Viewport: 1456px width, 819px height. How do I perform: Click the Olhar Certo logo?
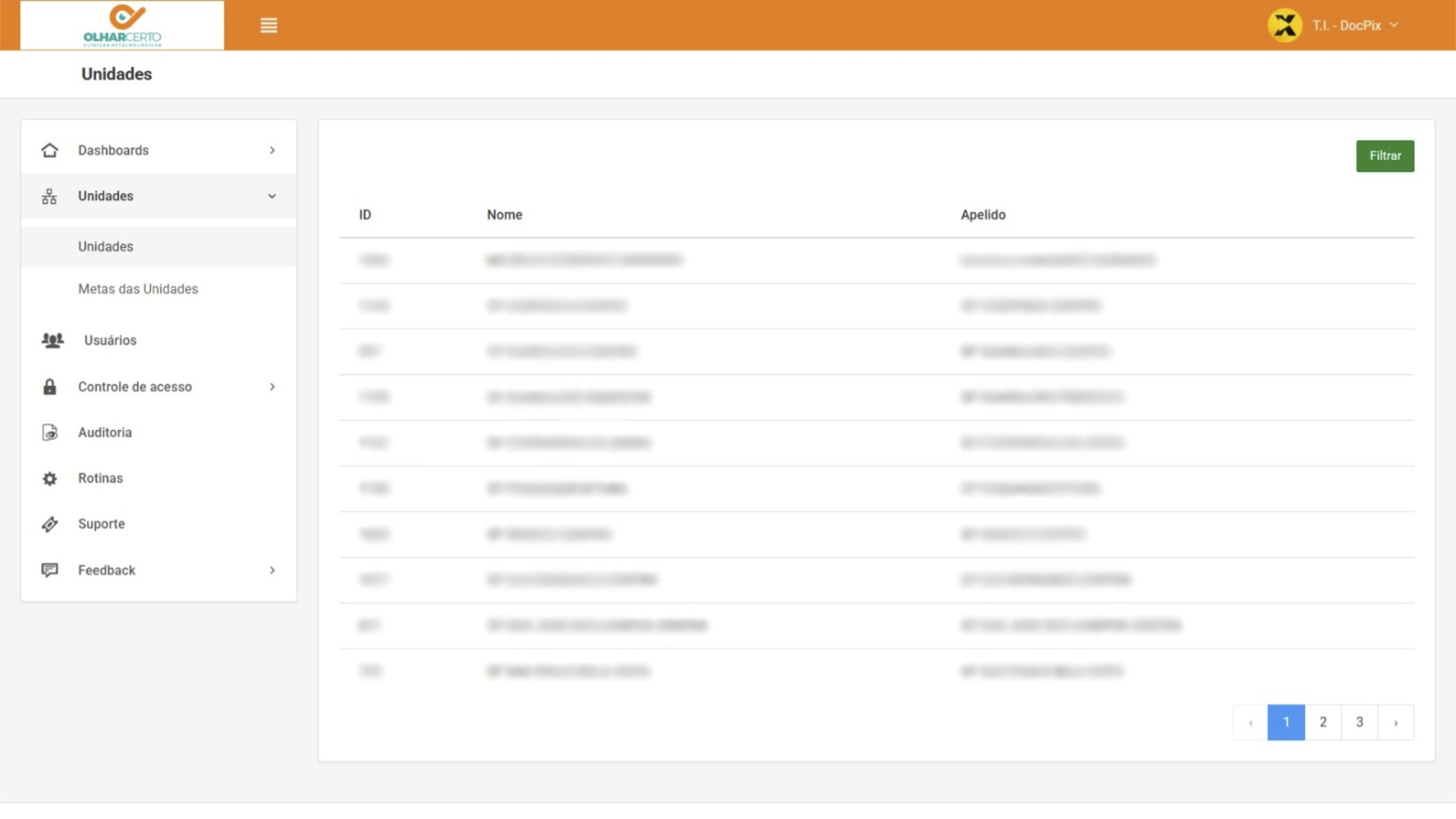point(122,25)
